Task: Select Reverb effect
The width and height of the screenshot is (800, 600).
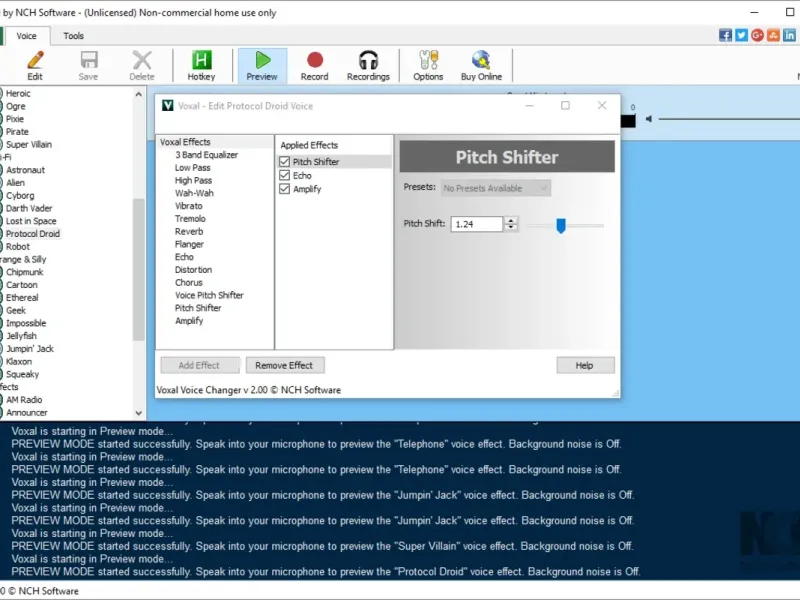Action: (189, 231)
